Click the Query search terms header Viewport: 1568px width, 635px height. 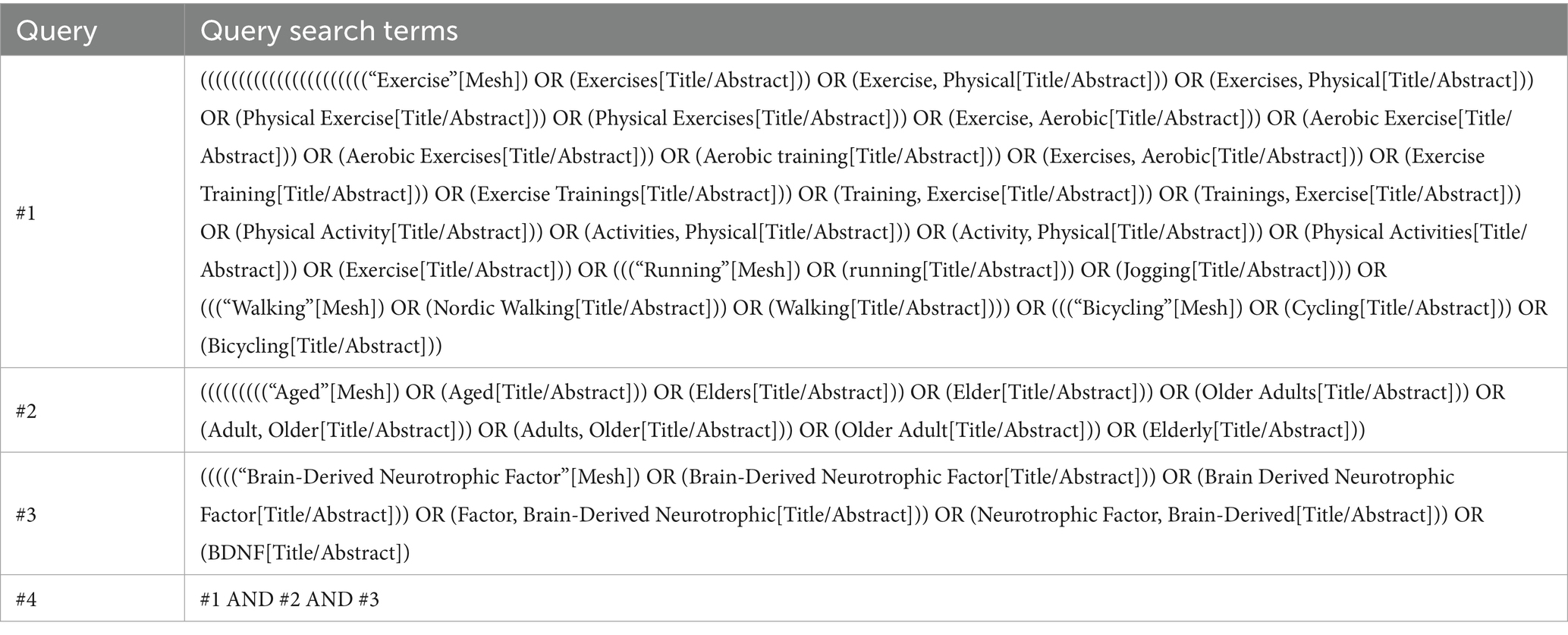pyautogui.click(x=328, y=31)
